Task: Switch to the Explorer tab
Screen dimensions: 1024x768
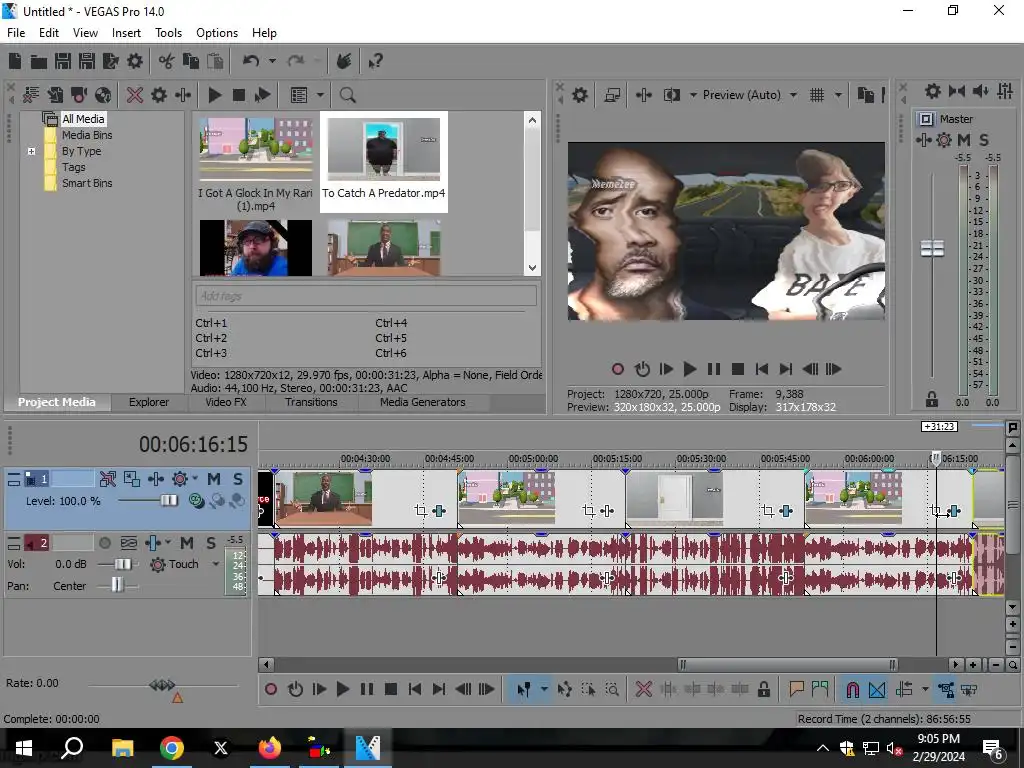Action: click(x=149, y=402)
